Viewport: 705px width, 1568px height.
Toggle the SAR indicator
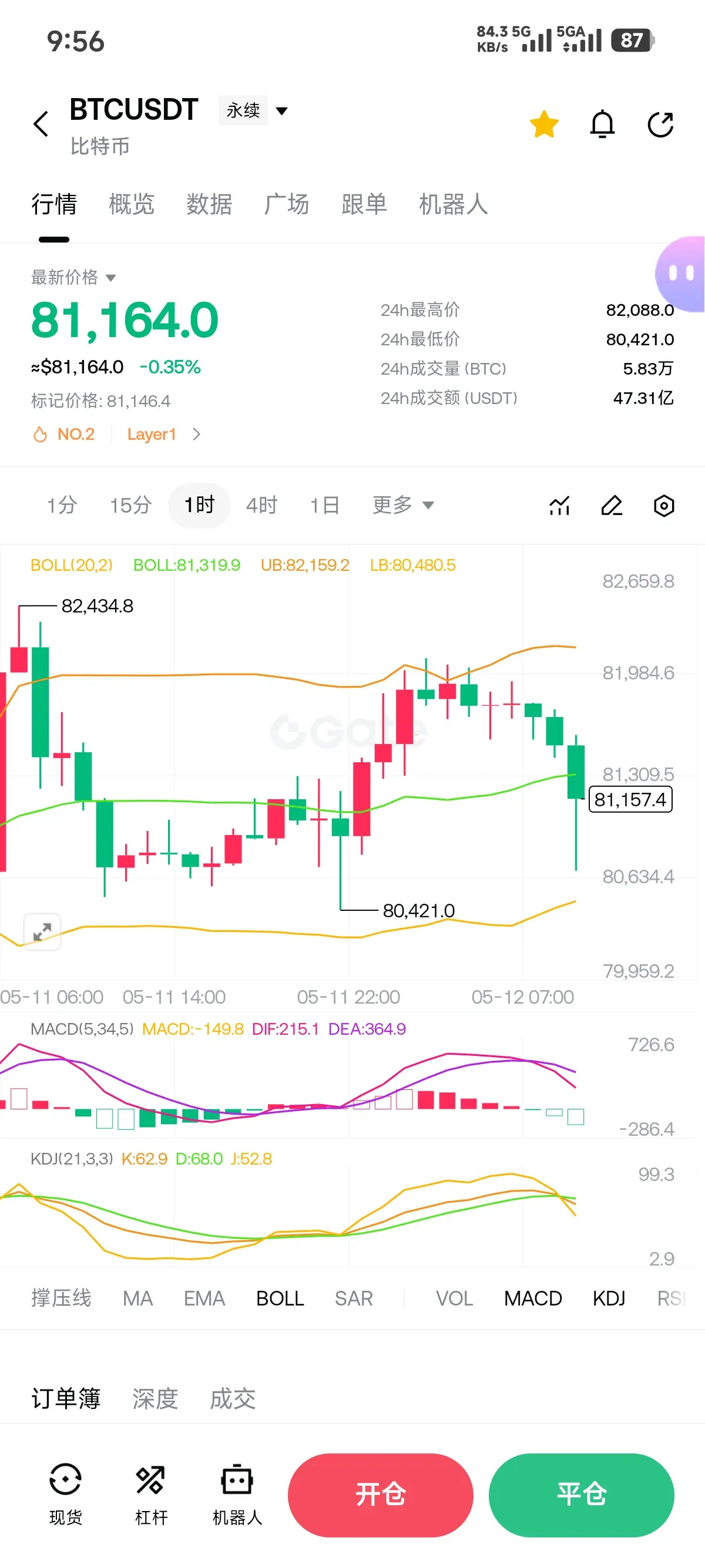pyautogui.click(x=354, y=1298)
